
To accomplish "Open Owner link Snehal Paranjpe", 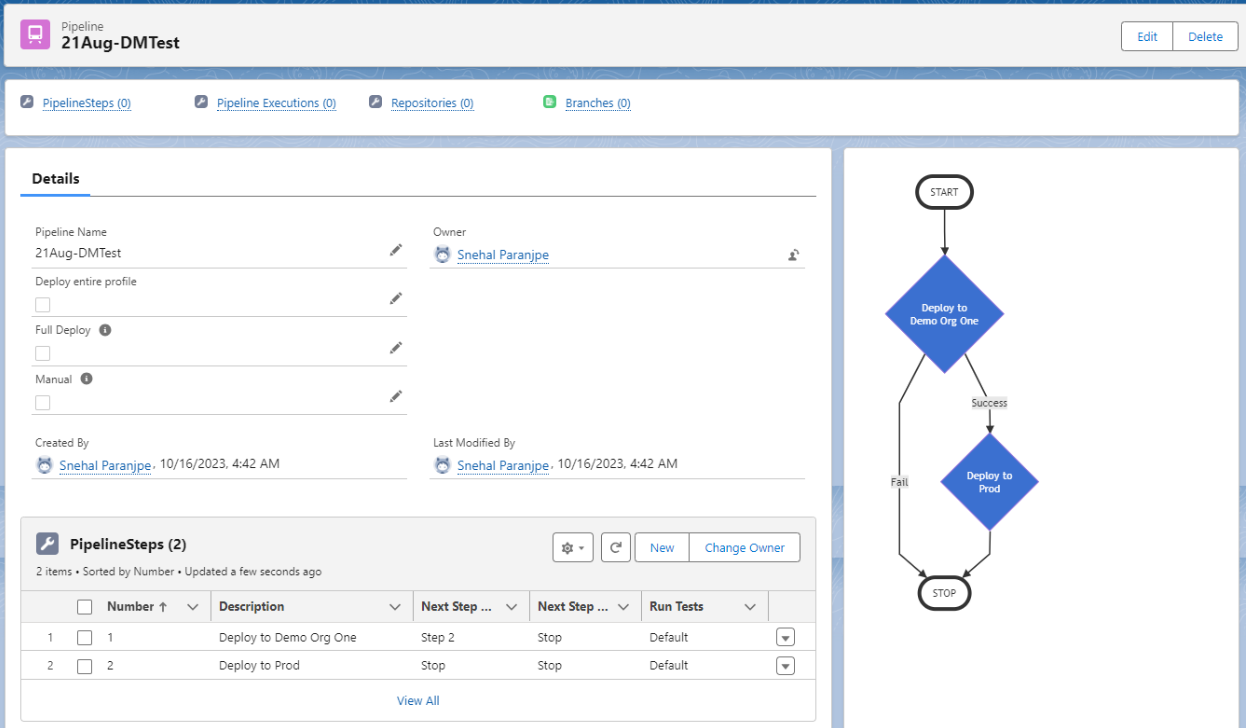I will pos(503,255).
